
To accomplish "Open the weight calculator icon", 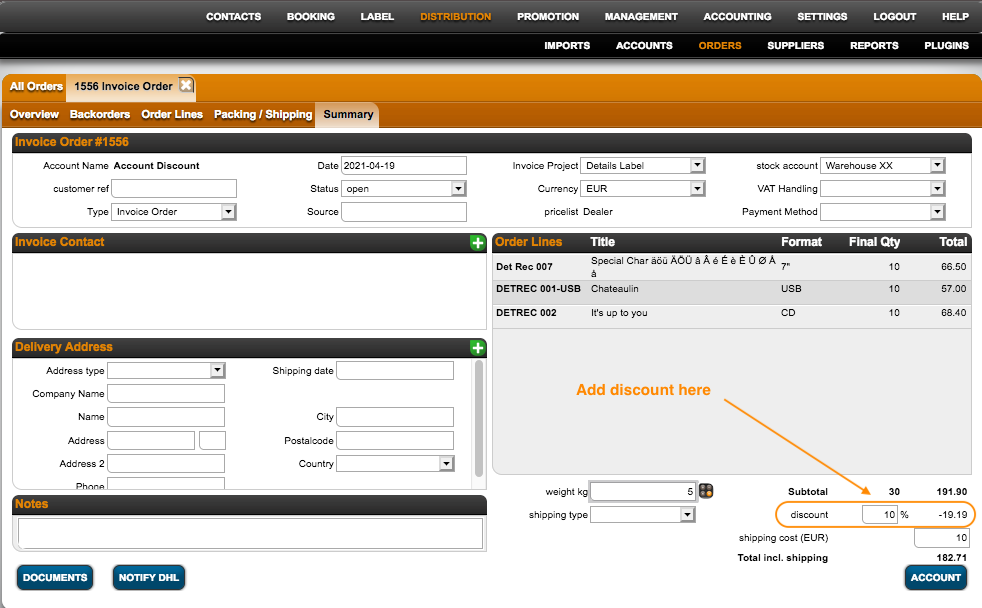I will pos(706,491).
